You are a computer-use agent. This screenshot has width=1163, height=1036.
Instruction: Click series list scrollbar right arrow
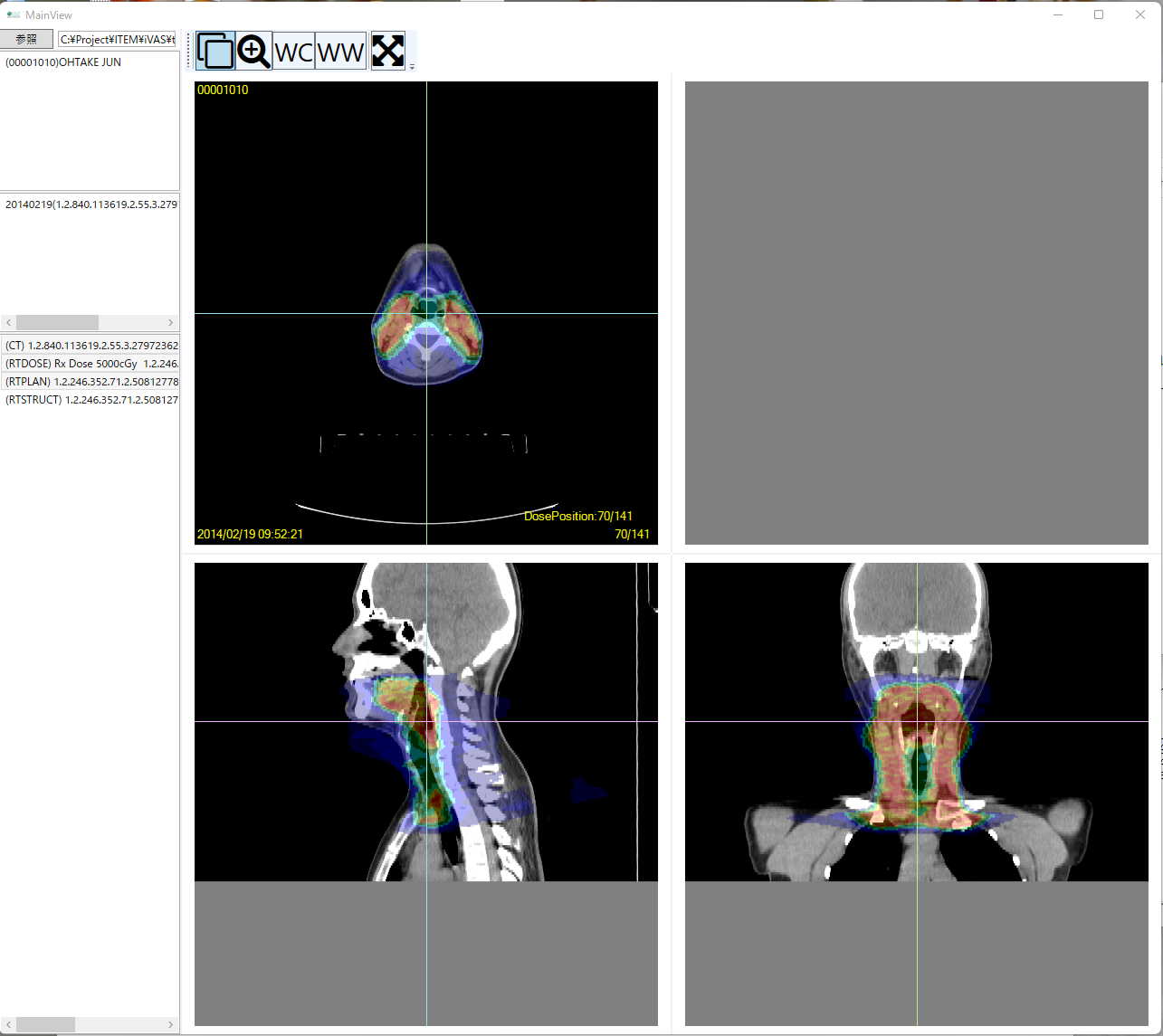click(171, 1025)
